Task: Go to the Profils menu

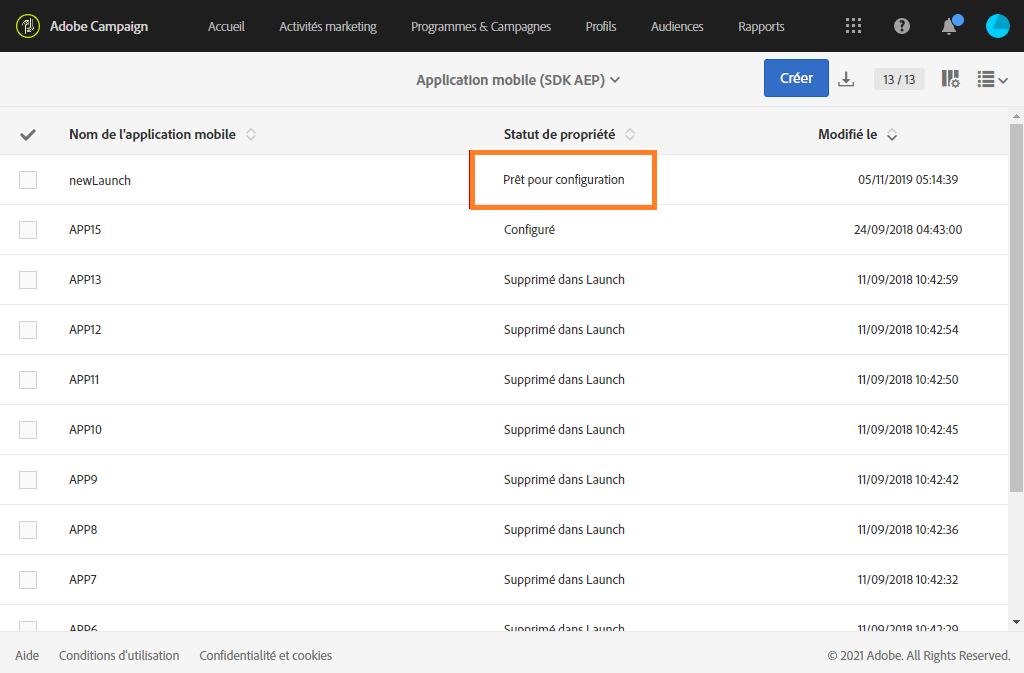Action: pos(601,27)
